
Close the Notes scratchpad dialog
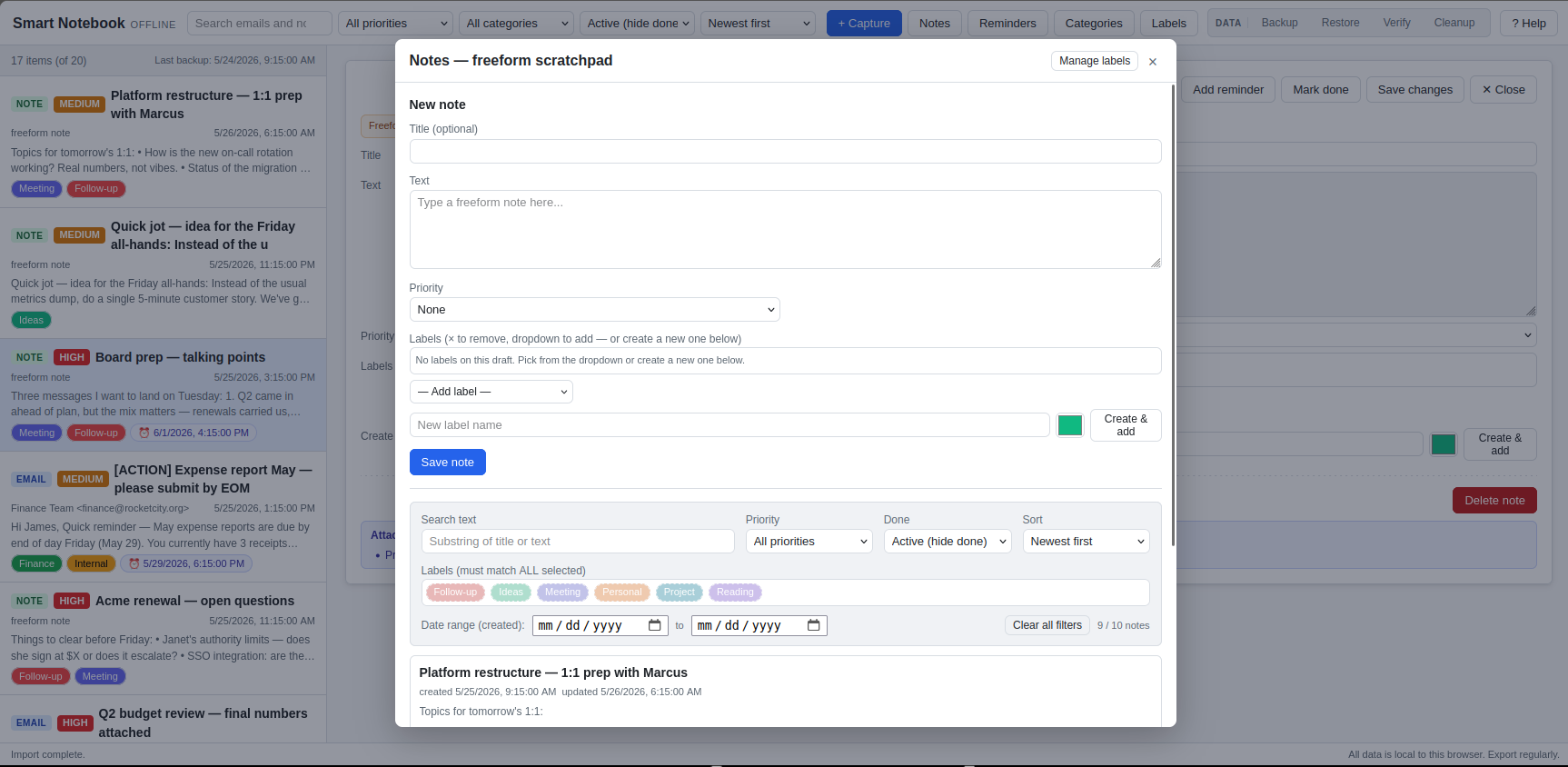tap(1152, 62)
